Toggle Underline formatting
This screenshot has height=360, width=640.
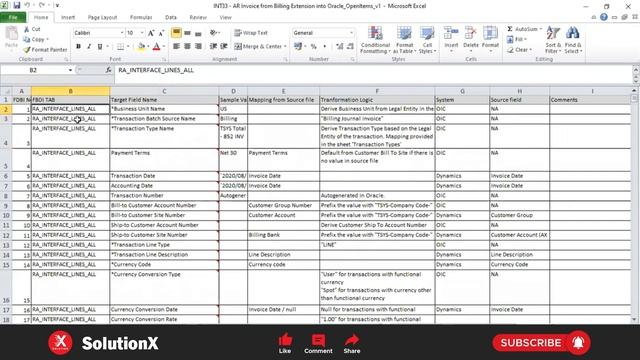pyautogui.click(x=100, y=47)
